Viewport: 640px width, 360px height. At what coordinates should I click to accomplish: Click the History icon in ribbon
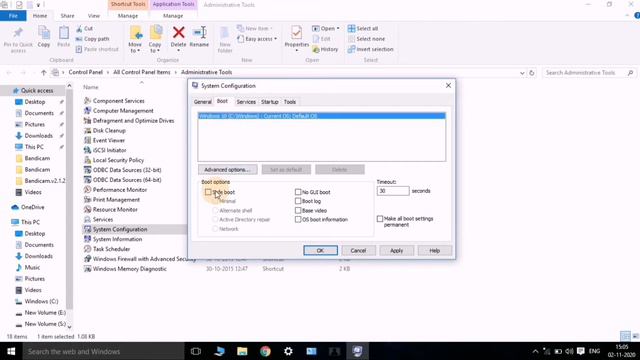pos(316,49)
